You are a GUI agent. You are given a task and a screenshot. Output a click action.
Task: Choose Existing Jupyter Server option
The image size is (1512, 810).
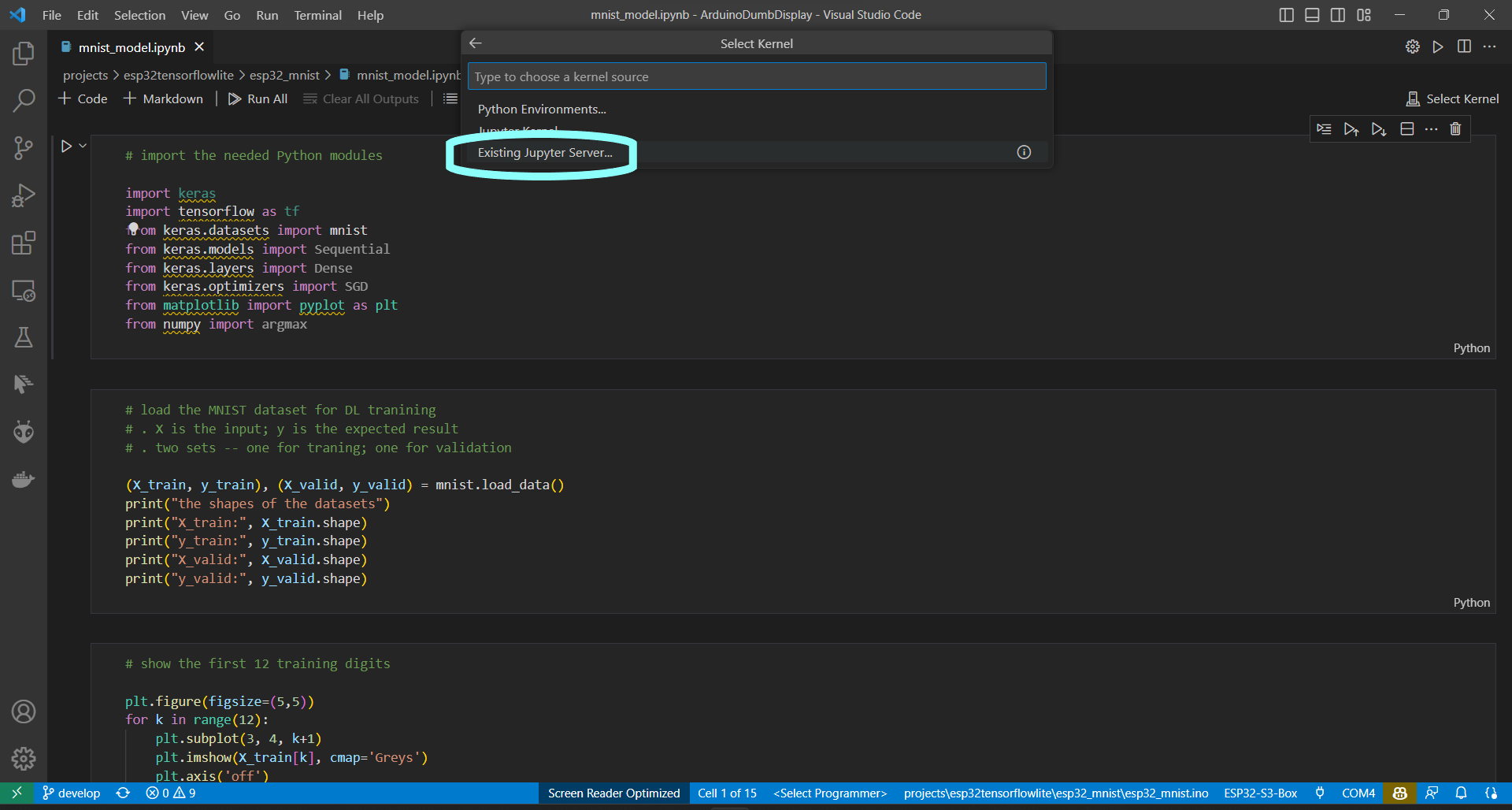(544, 152)
